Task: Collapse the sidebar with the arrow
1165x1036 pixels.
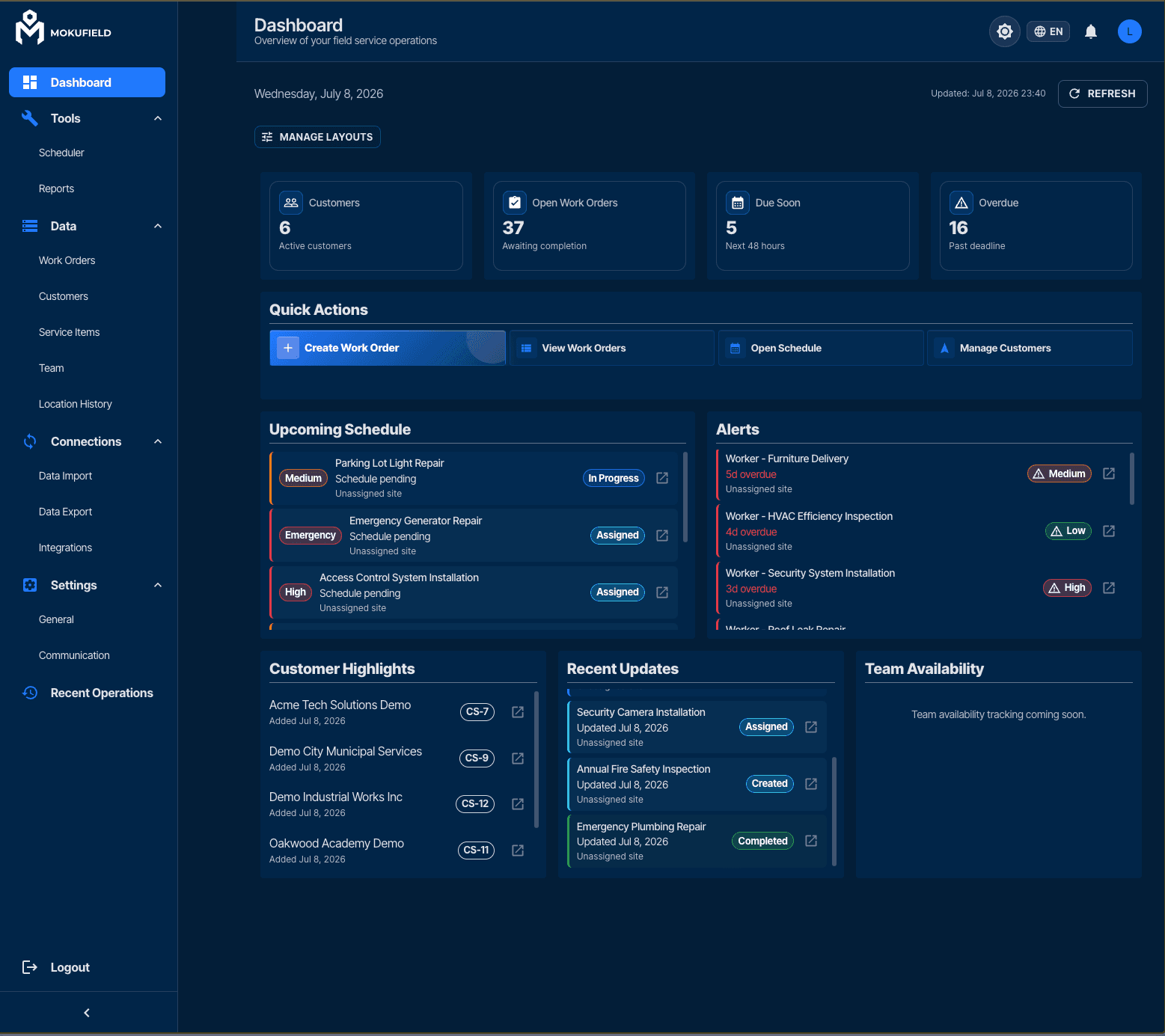Action: (87, 1013)
